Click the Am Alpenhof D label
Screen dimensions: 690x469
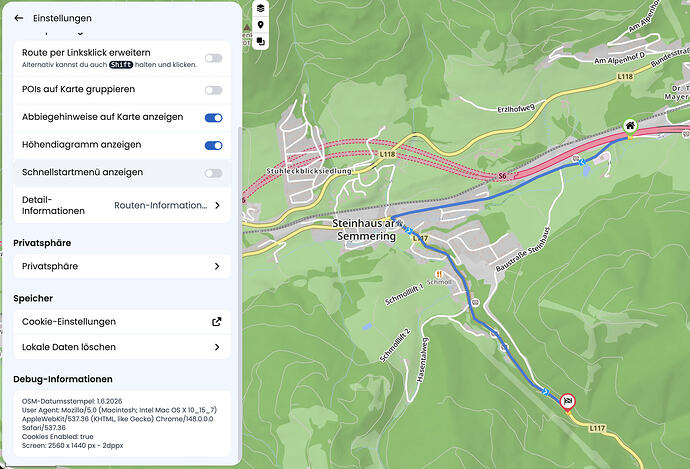click(620, 58)
